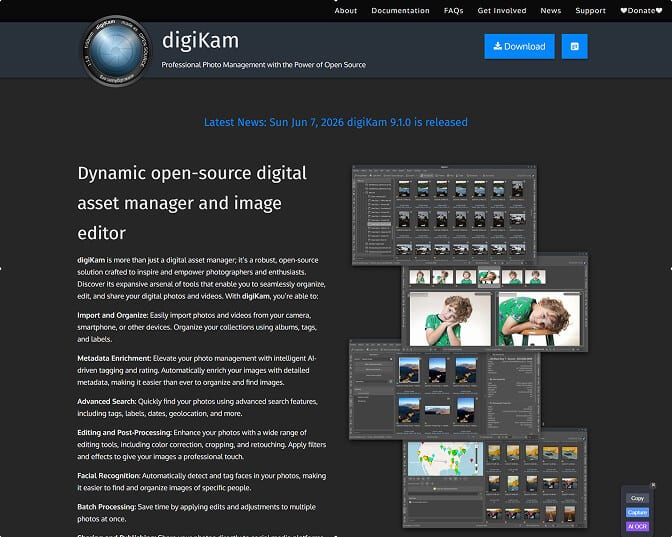The height and width of the screenshot is (537, 672).
Task: Click the purple AI OCR button
Action: (x=637, y=526)
